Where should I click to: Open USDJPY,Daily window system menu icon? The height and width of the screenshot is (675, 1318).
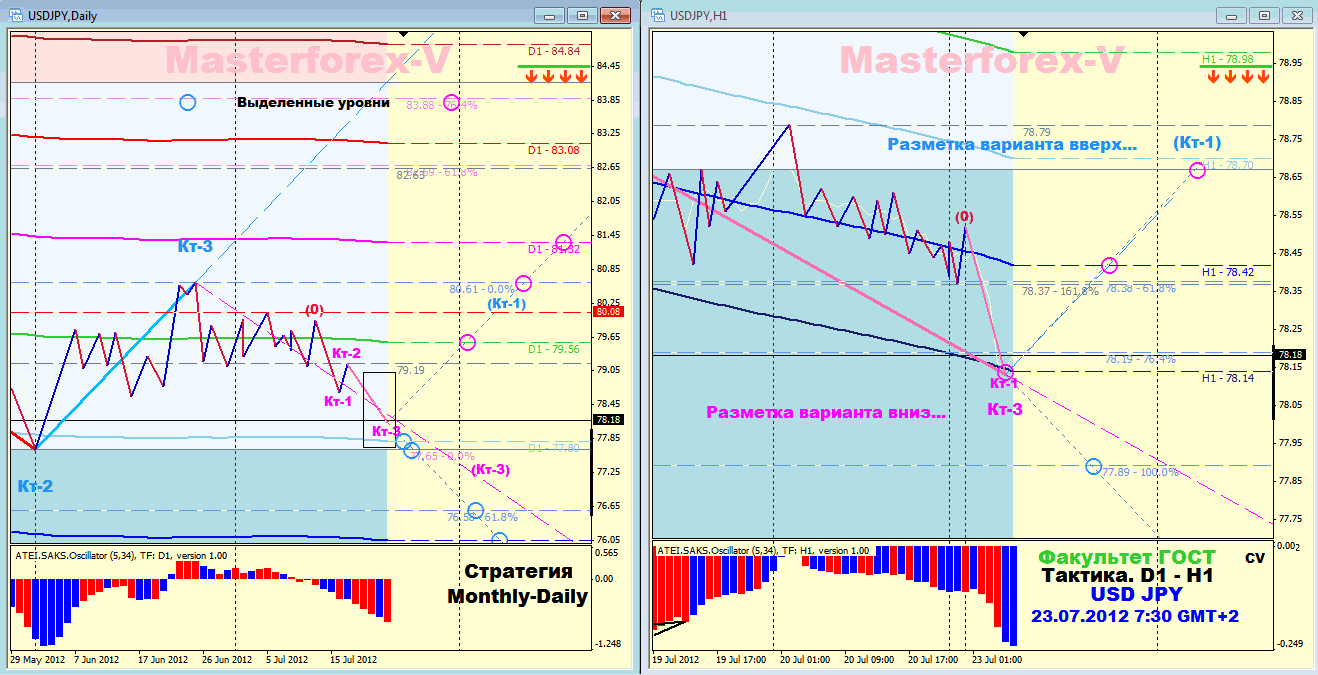tap(17, 15)
